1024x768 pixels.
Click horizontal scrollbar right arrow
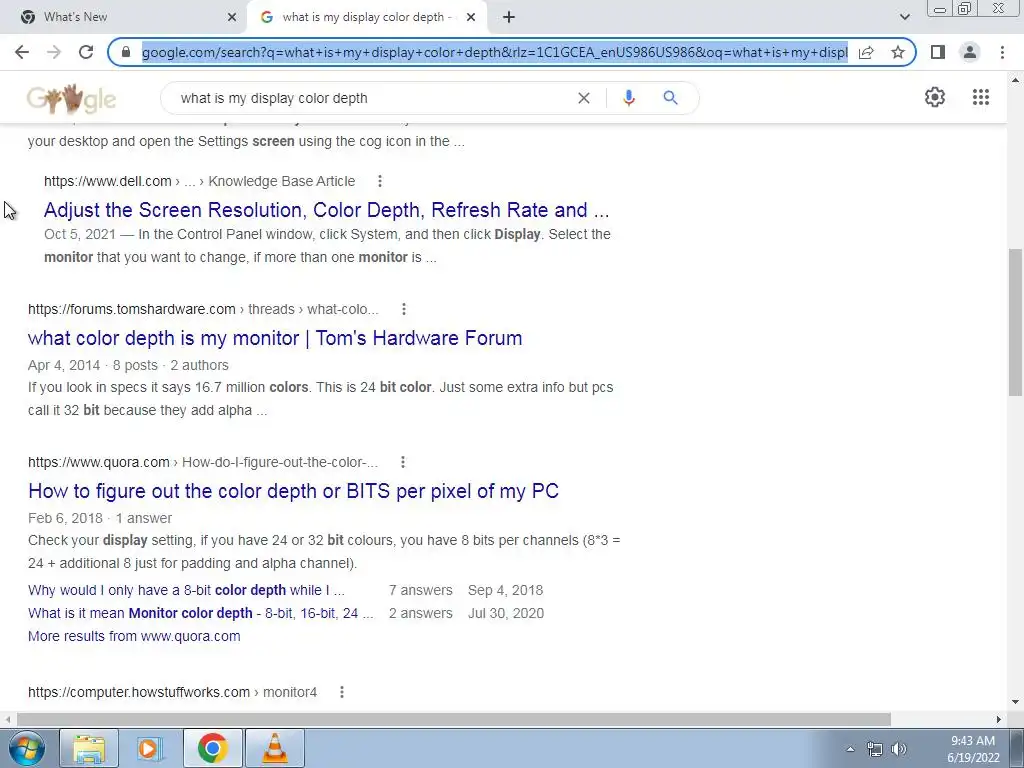999,719
